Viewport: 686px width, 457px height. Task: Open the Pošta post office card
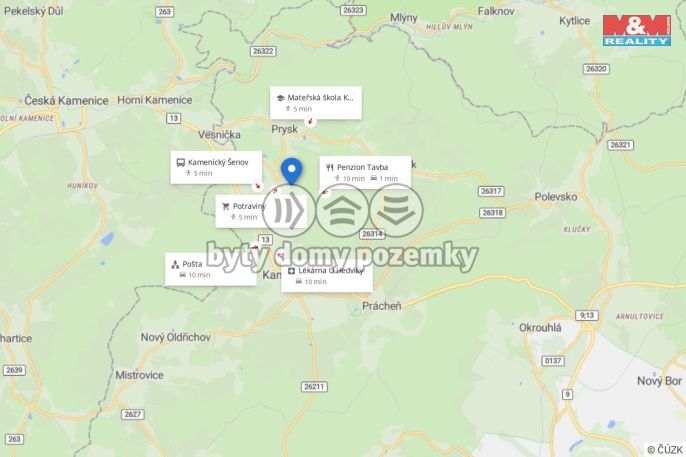210,269
